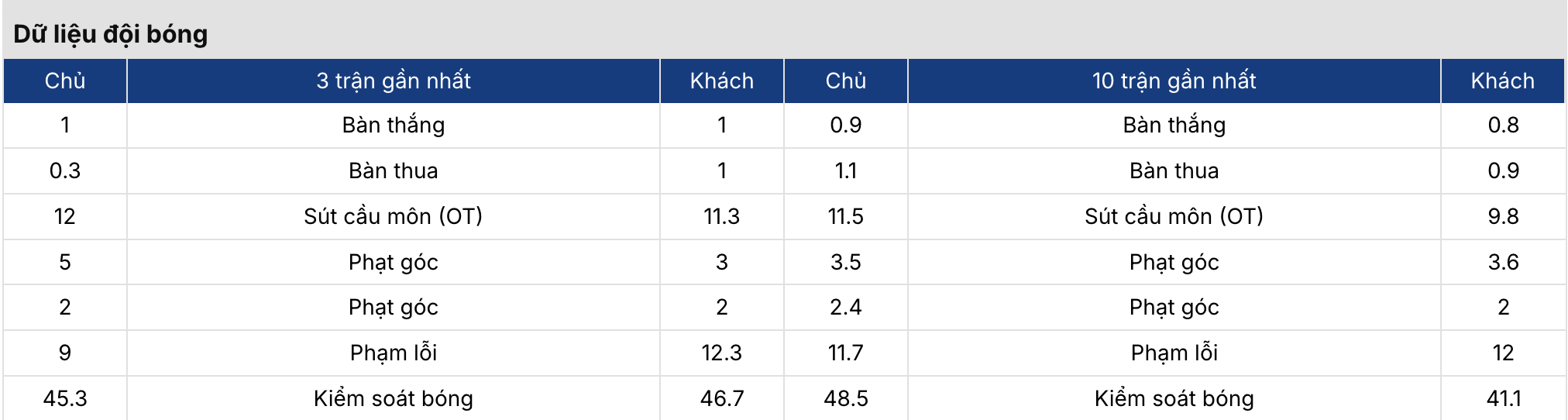This screenshot has height=420, width=1568.
Task: Click the 12.3 fouls value
Action: (x=721, y=353)
